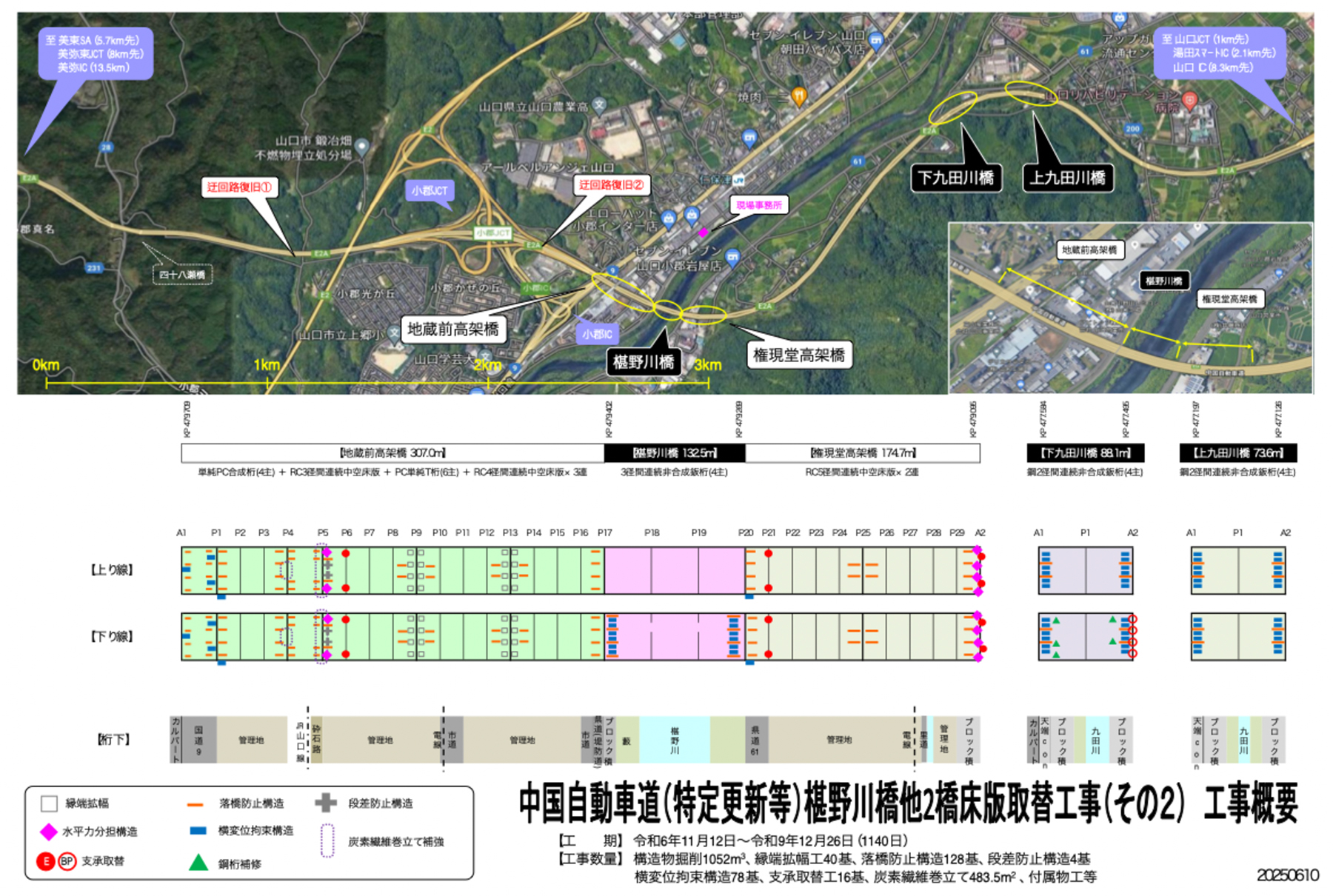Click the white square 縁端拡幅 legend icon
The height and width of the screenshot is (896, 1333).
pos(49,803)
